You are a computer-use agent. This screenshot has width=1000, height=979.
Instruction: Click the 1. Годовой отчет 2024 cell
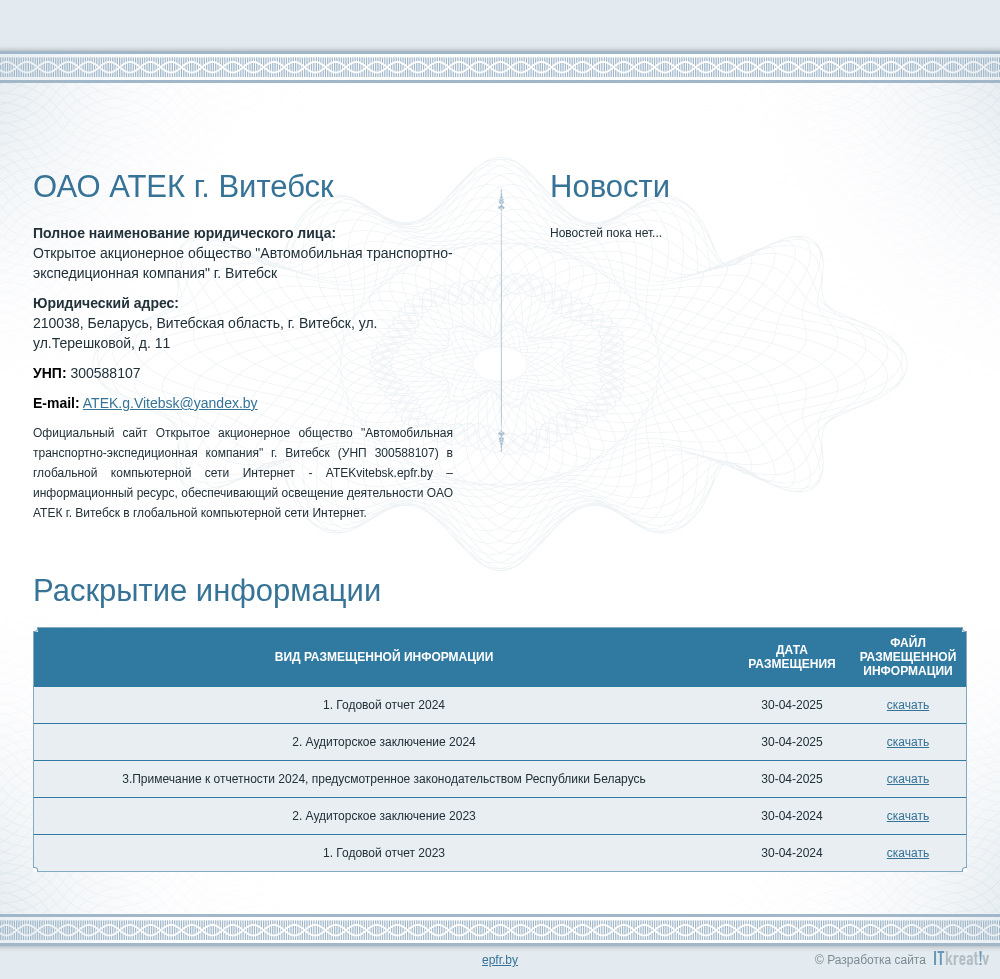click(384, 705)
